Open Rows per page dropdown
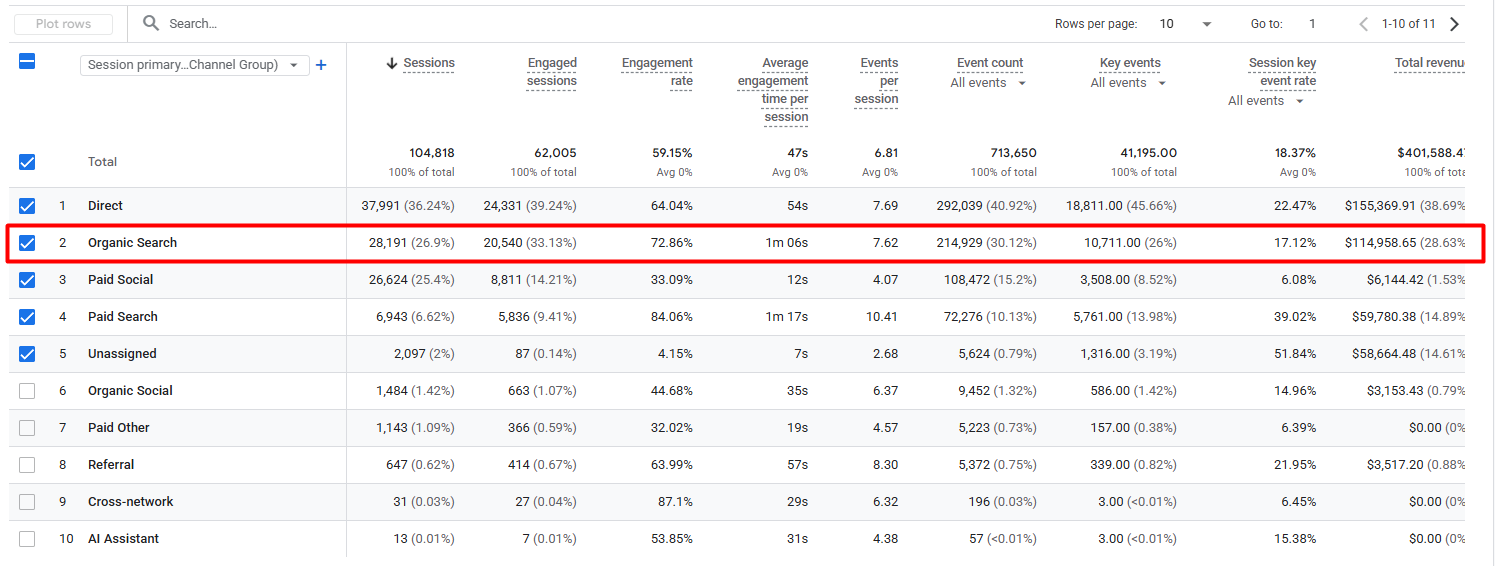 click(1185, 24)
